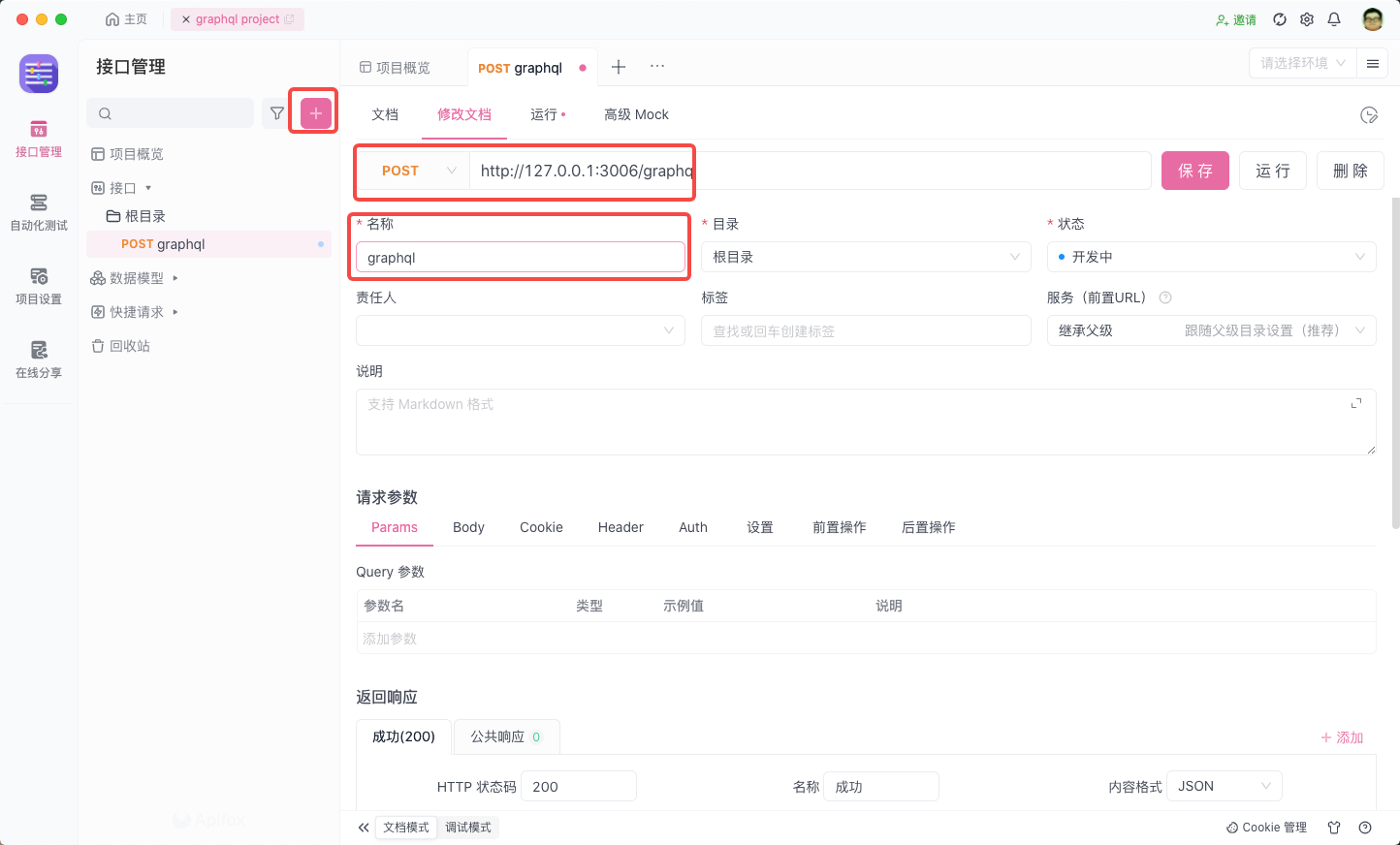
Task: Collapse the sidebar with the double-chevron icon
Action: (x=363, y=827)
